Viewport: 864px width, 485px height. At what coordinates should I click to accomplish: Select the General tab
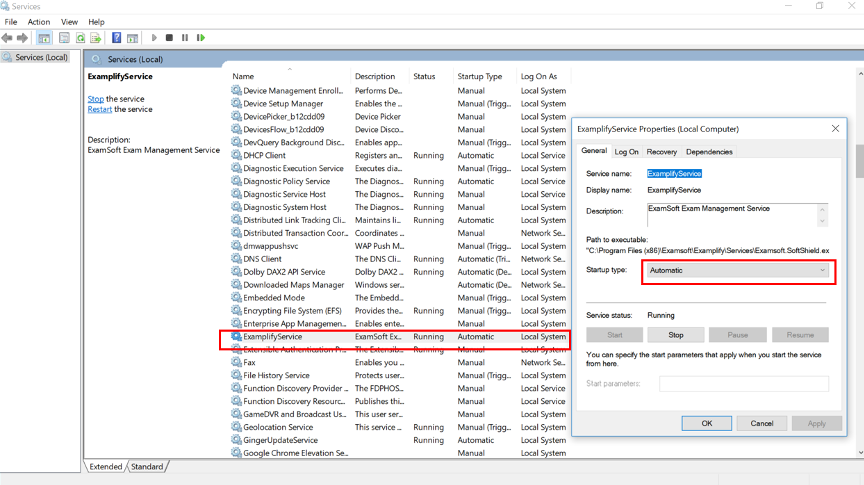pos(594,150)
